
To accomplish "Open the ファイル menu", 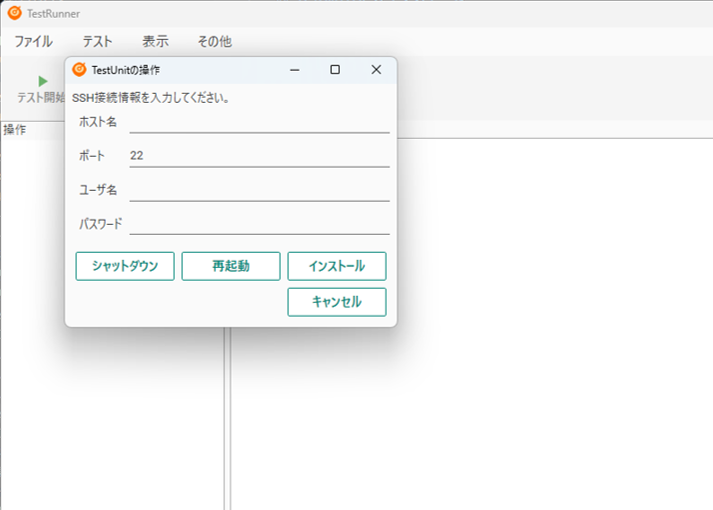I will coord(33,42).
